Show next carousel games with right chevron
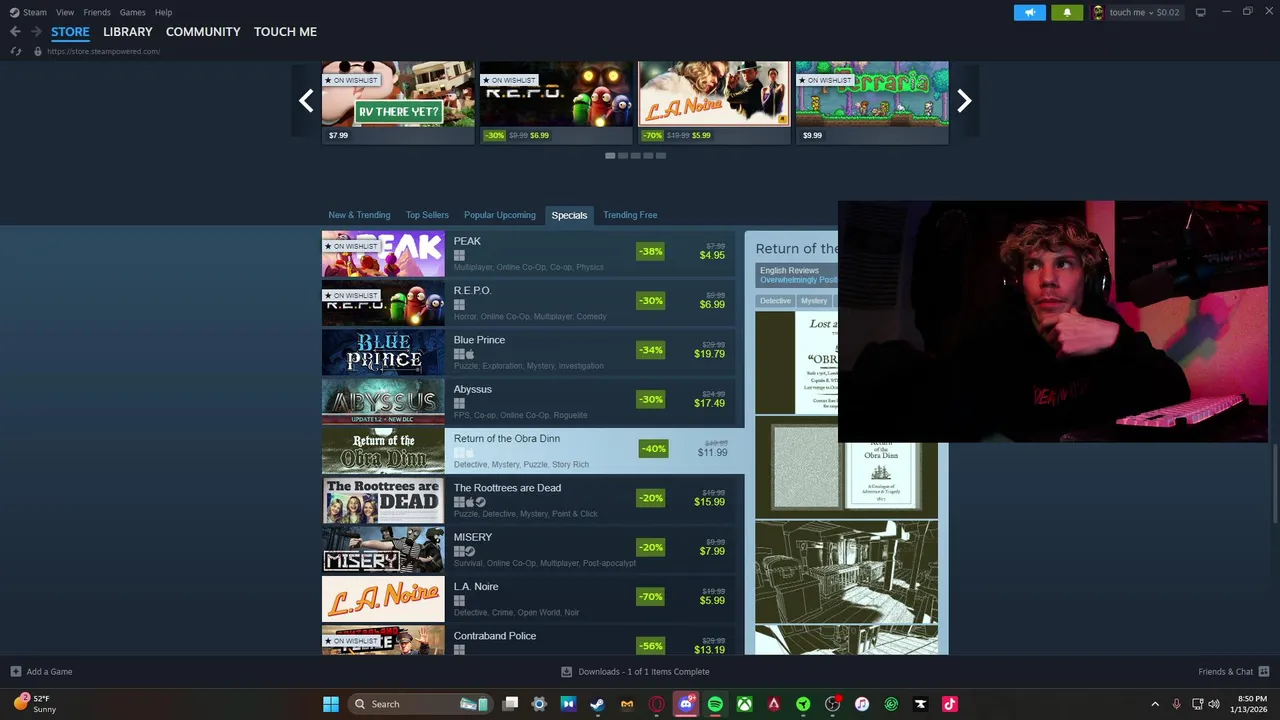 [964, 100]
